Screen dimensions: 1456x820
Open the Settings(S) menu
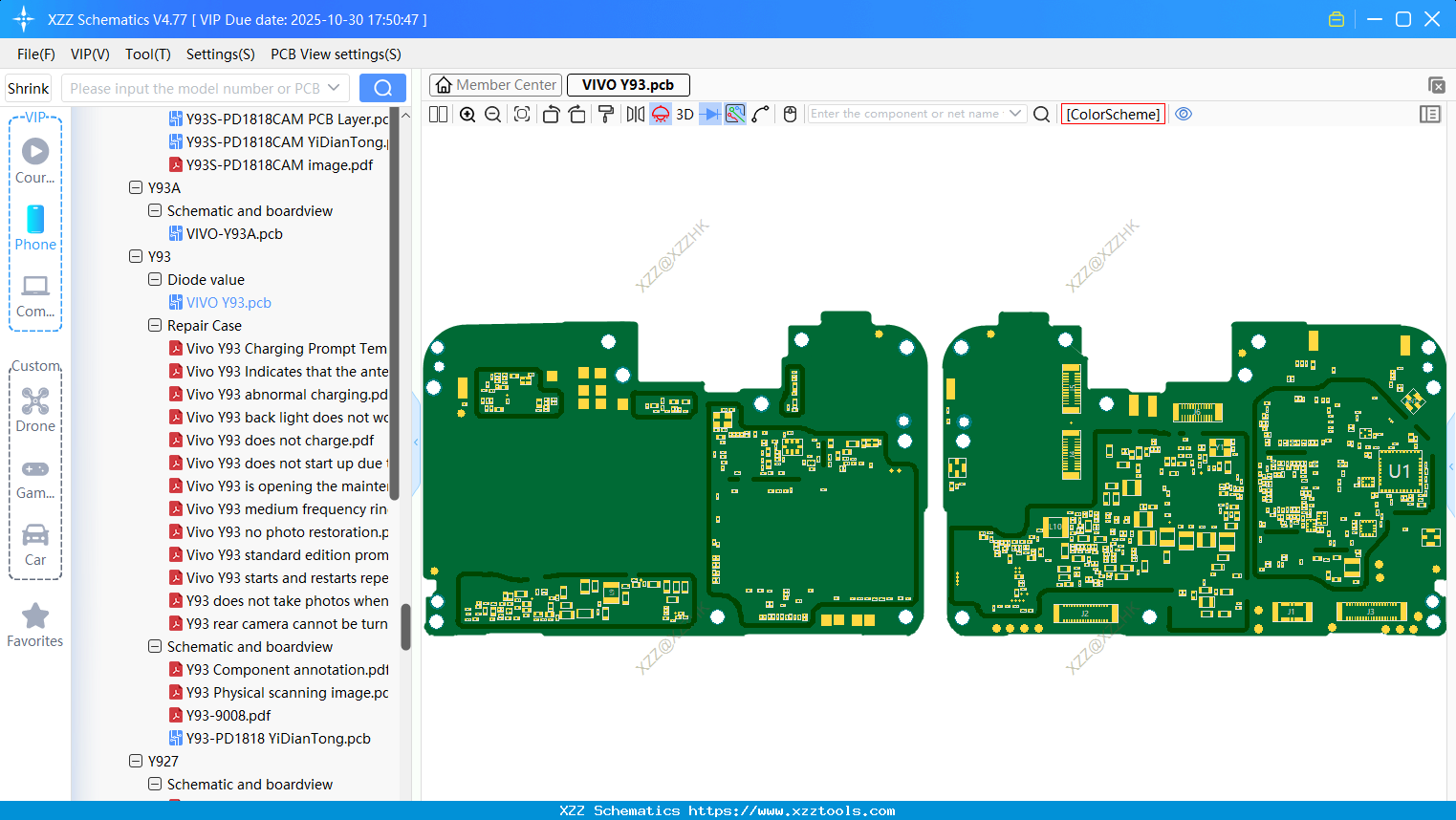(x=221, y=54)
